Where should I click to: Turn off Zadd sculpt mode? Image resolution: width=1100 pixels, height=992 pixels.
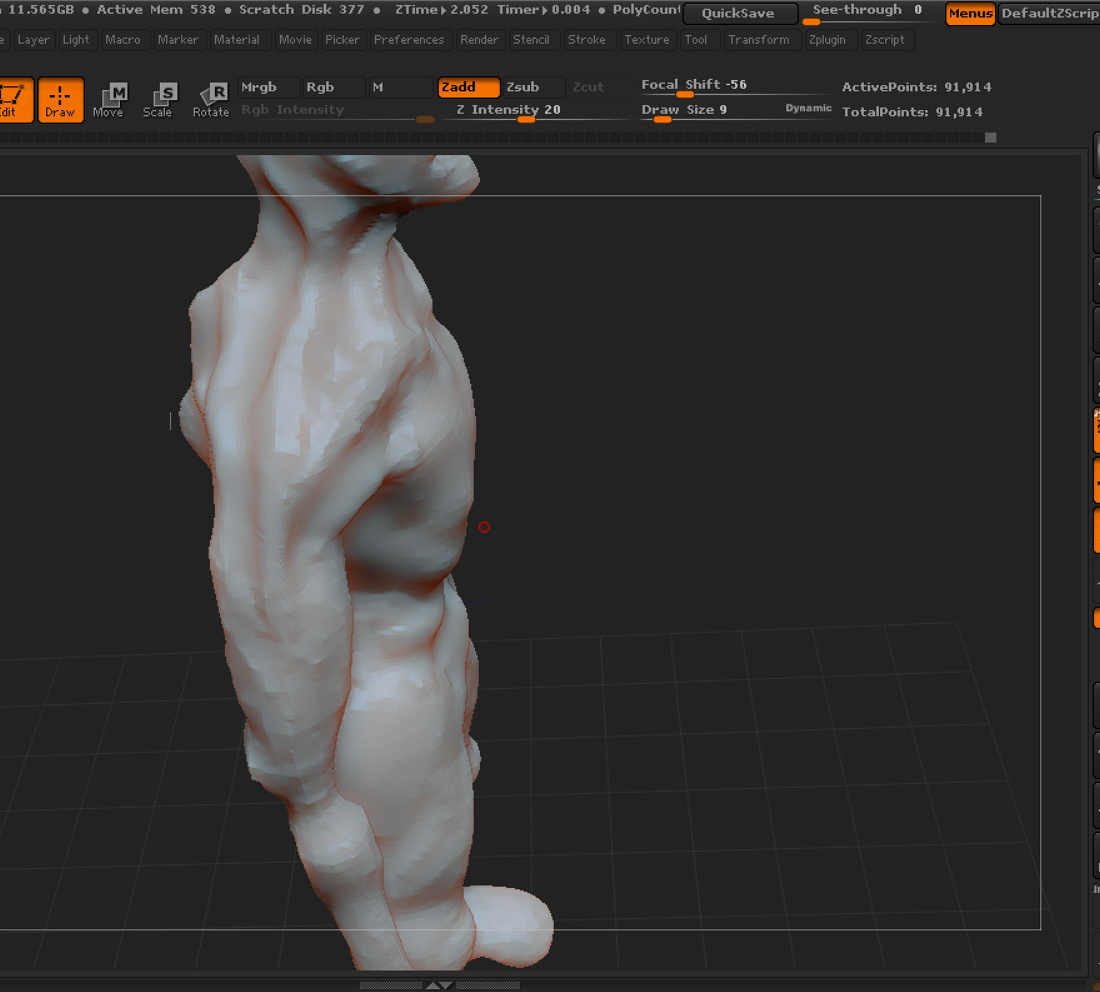(468, 87)
